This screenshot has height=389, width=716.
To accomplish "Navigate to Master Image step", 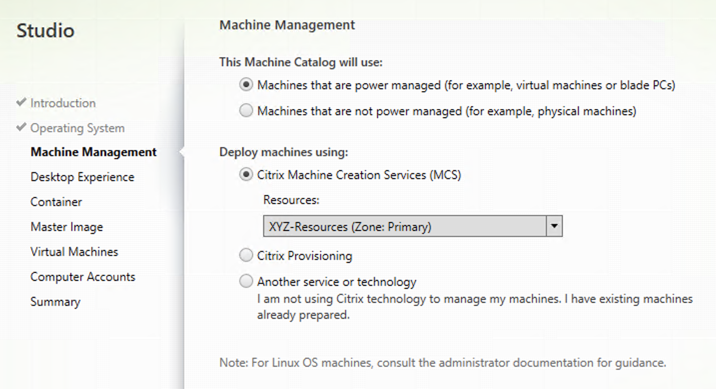I will click(x=67, y=227).
